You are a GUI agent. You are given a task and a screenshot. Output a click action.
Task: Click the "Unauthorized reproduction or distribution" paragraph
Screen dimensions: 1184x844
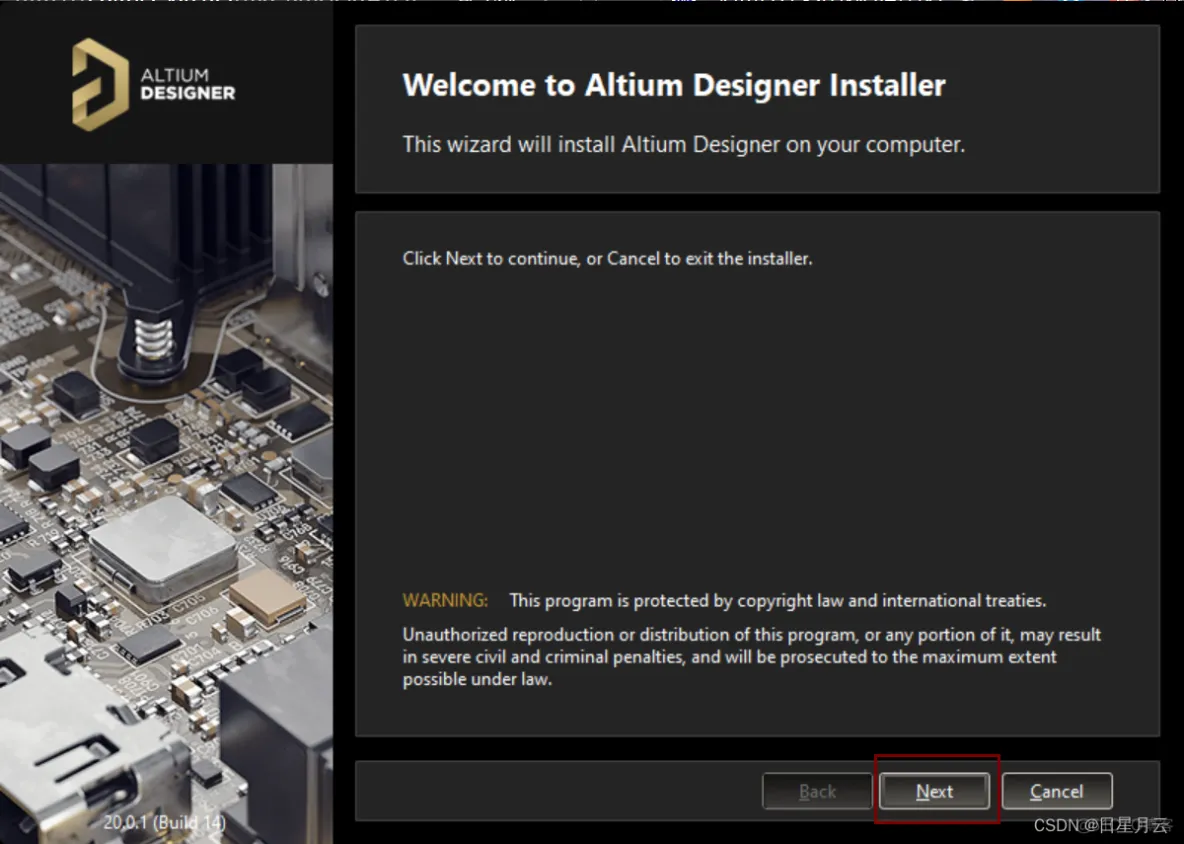point(751,656)
